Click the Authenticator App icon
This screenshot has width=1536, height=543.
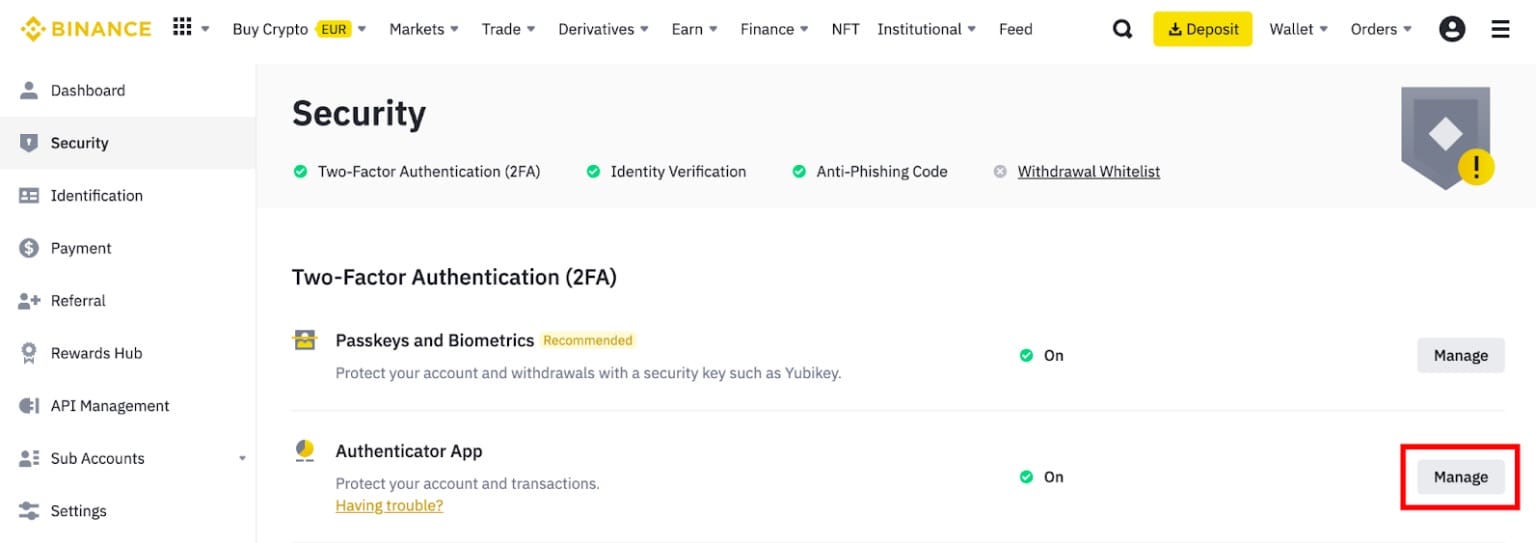point(304,451)
